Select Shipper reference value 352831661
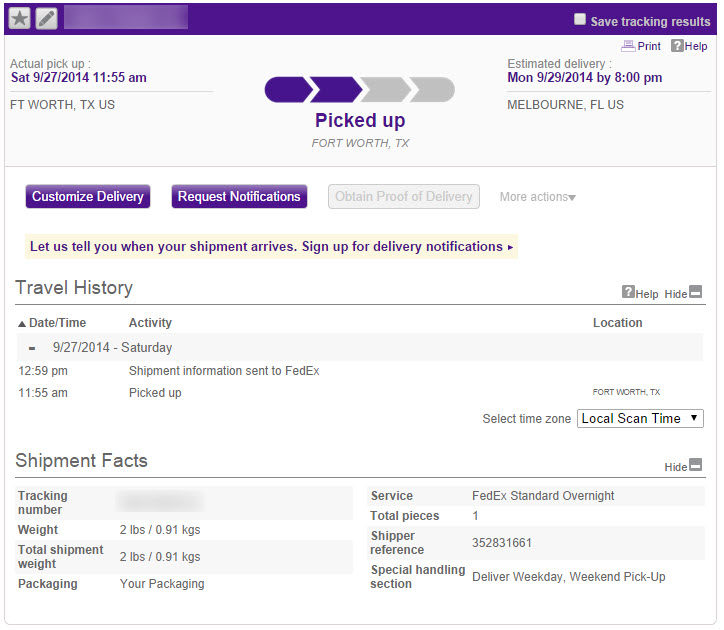Viewport: 724px width, 630px height. tap(501, 543)
